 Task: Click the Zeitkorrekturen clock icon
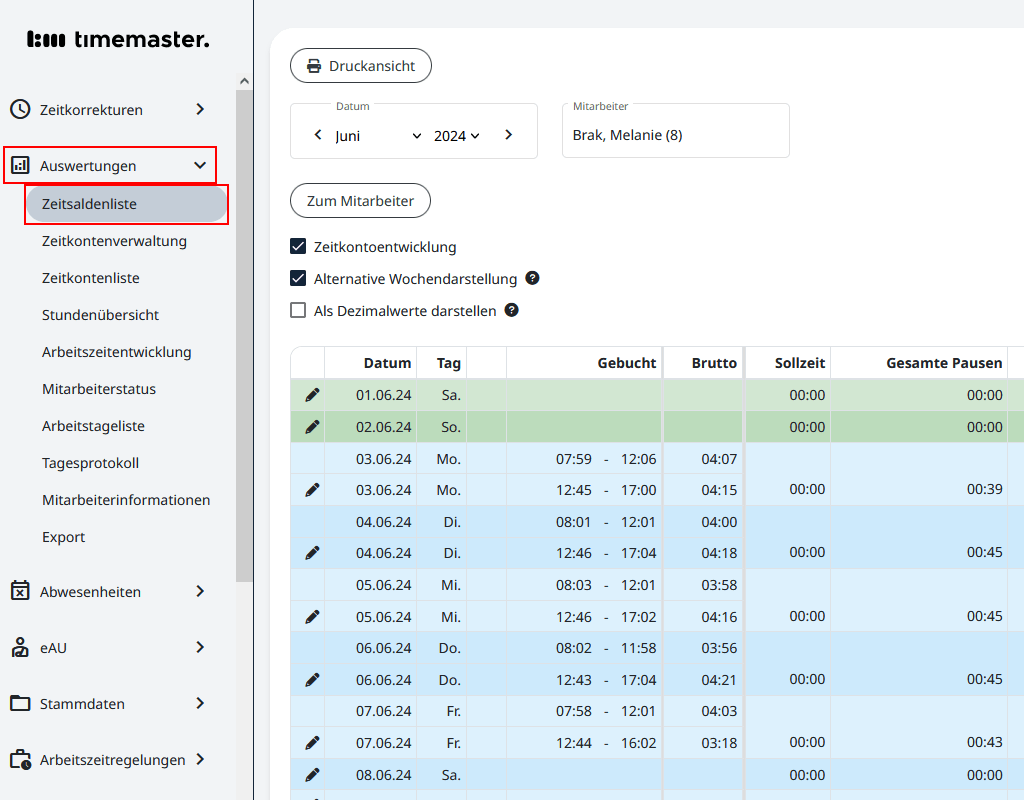point(20,109)
